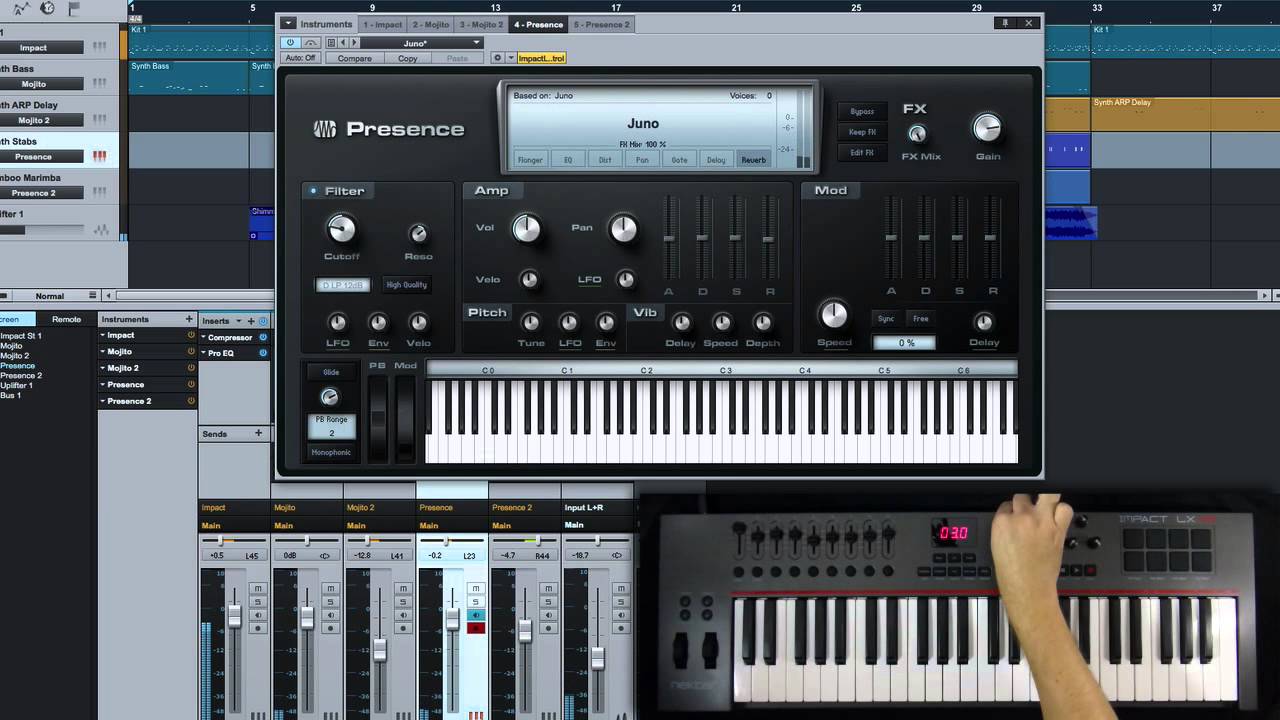Go to the next preset arrow

point(354,43)
